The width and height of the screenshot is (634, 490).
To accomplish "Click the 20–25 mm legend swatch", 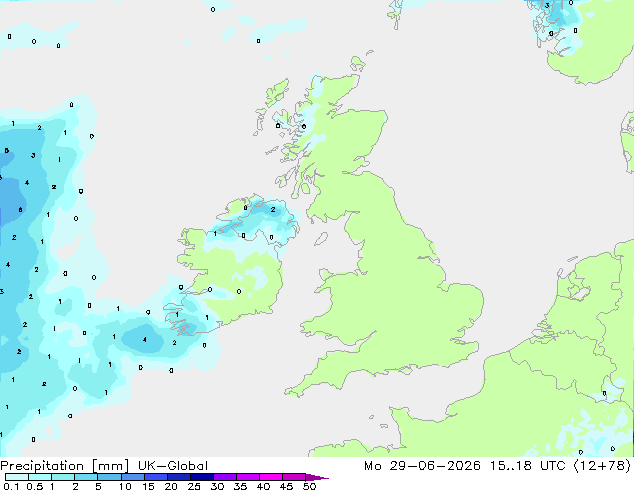I will [179, 477].
